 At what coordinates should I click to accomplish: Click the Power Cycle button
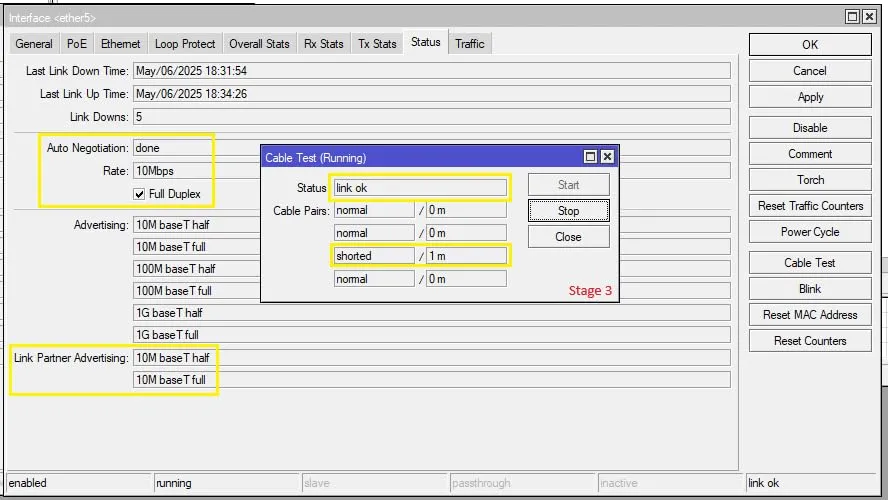[810, 232]
